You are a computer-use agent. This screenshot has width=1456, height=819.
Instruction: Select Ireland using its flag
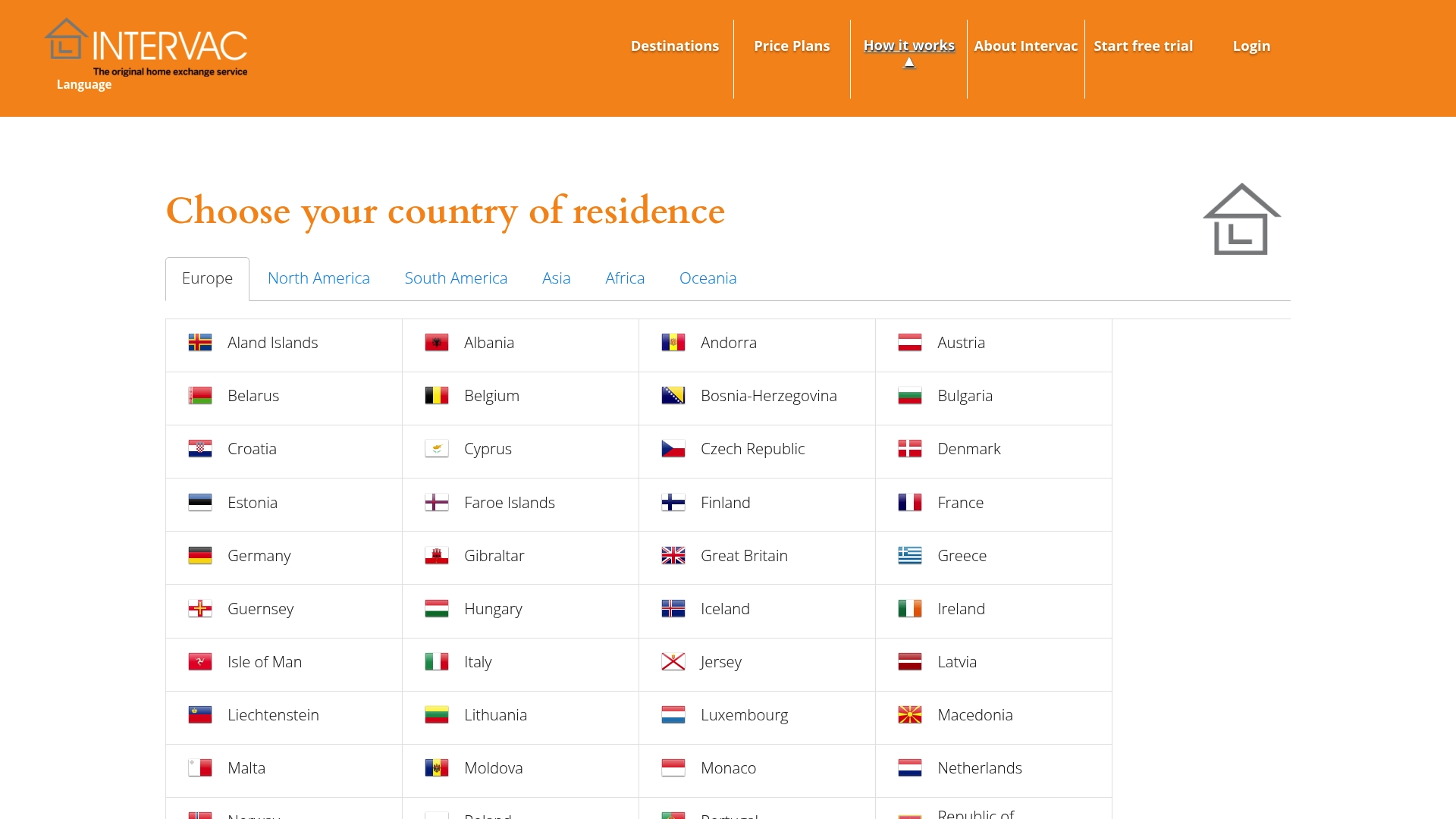(908, 608)
